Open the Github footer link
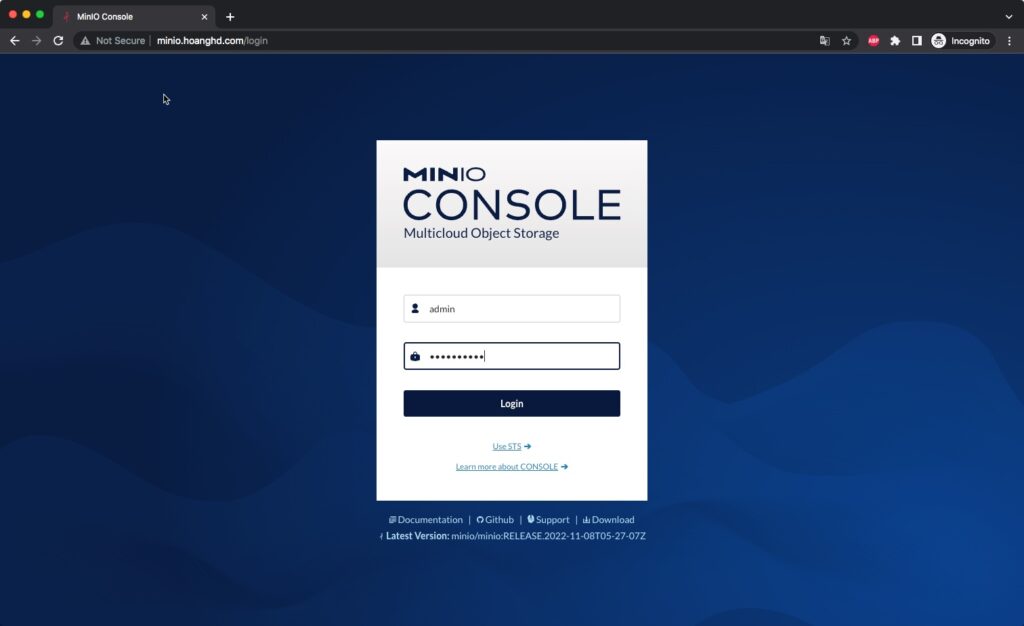This screenshot has width=1024, height=626. (495, 520)
